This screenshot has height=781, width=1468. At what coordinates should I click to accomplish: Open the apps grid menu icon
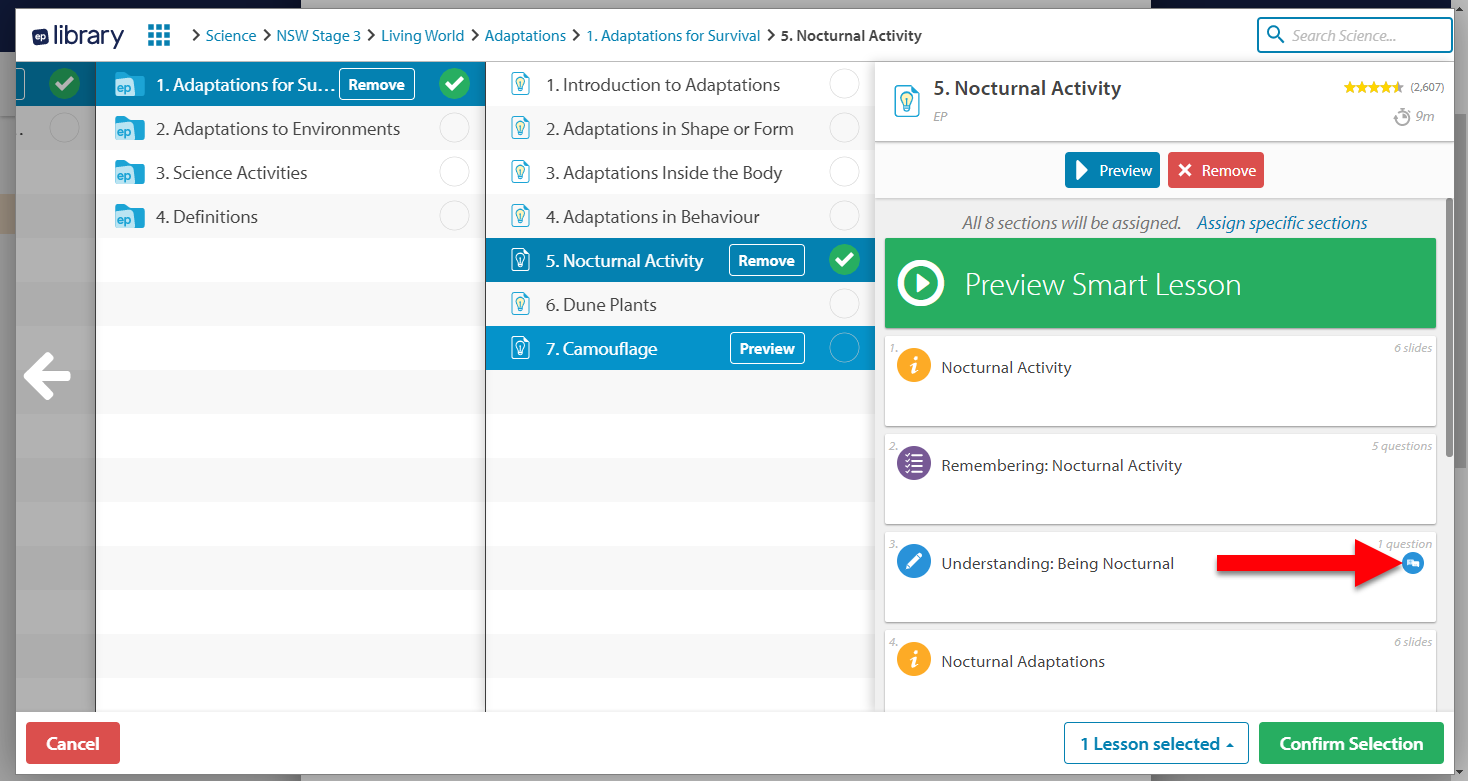click(159, 36)
